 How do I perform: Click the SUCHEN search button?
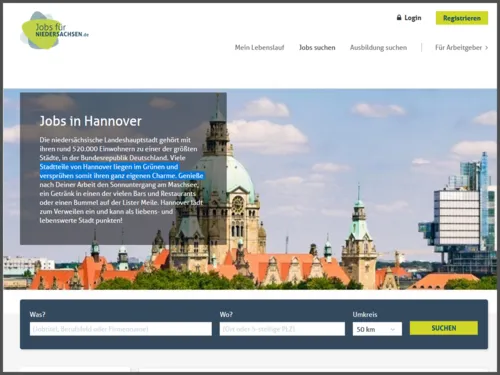tap(444, 328)
